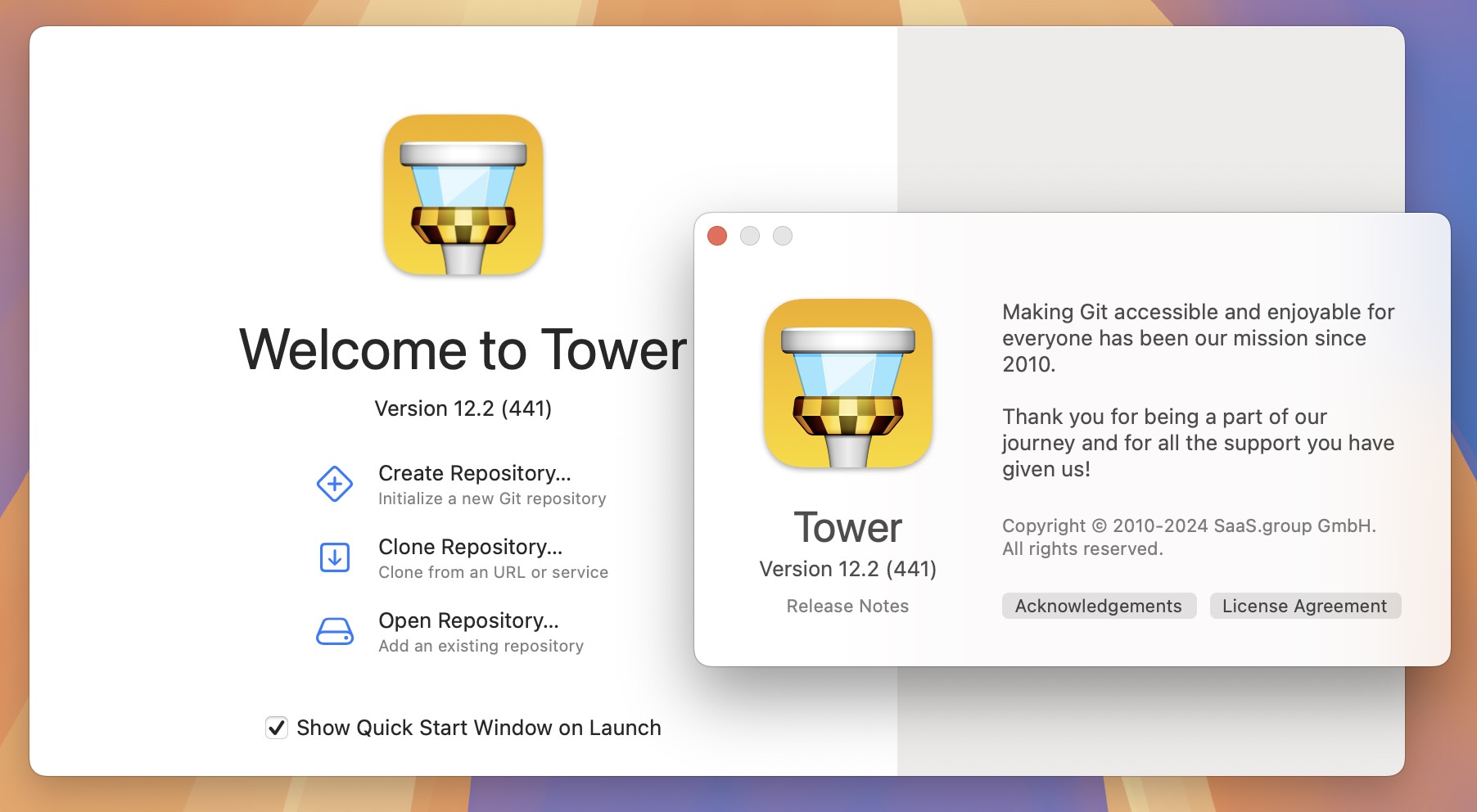Image resolution: width=1477 pixels, height=812 pixels.
Task: Click the Open Repository drive icon
Action: (x=335, y=632)
